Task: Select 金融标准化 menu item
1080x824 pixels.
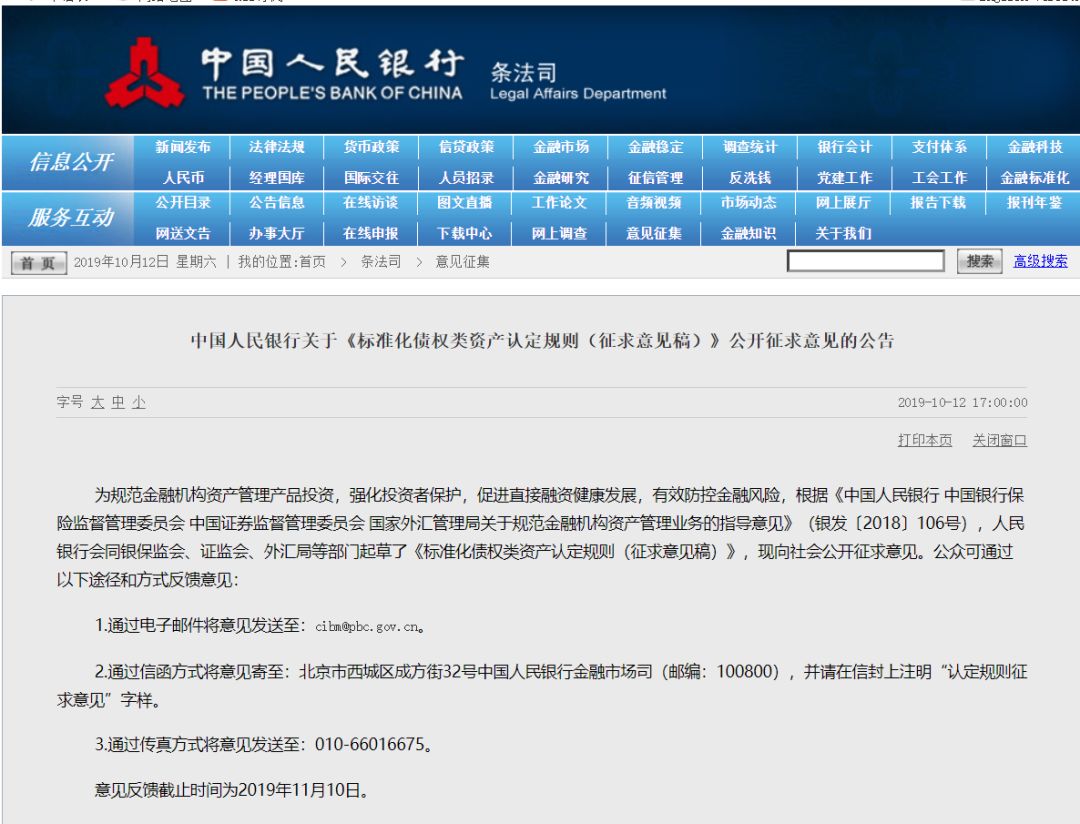Action: click(x=1035, y=178)
